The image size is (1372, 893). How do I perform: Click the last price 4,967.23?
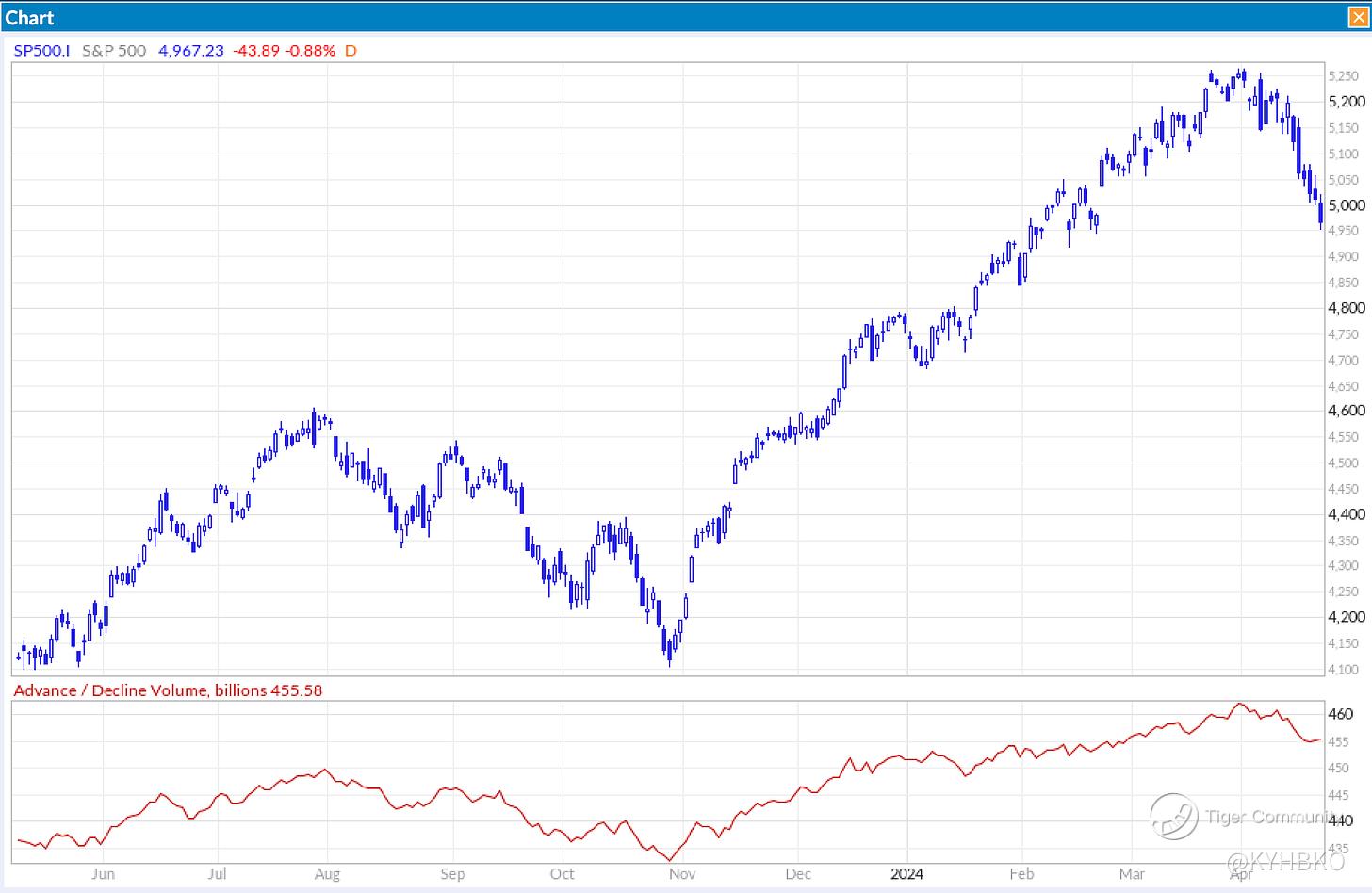191,51
